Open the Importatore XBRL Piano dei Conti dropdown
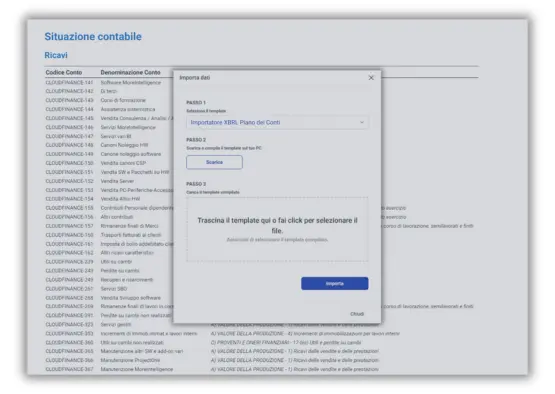555x394 pixels. (277, 122)
